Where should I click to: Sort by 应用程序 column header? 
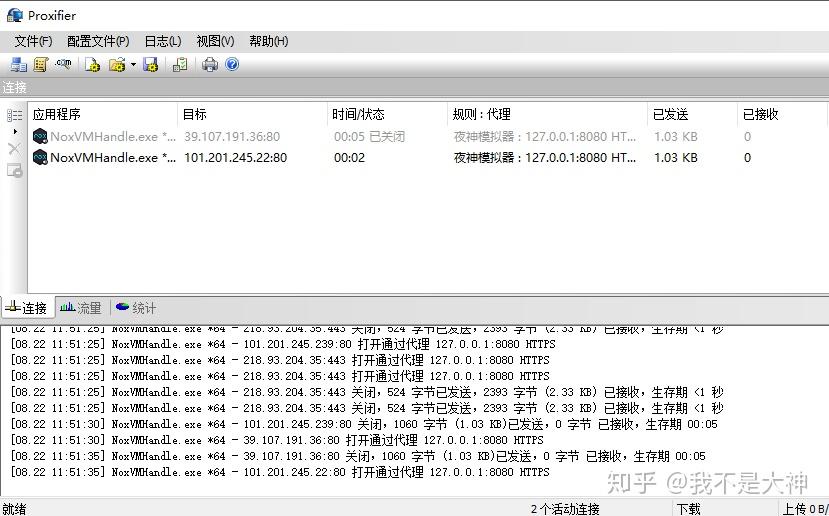pos(103,114)
